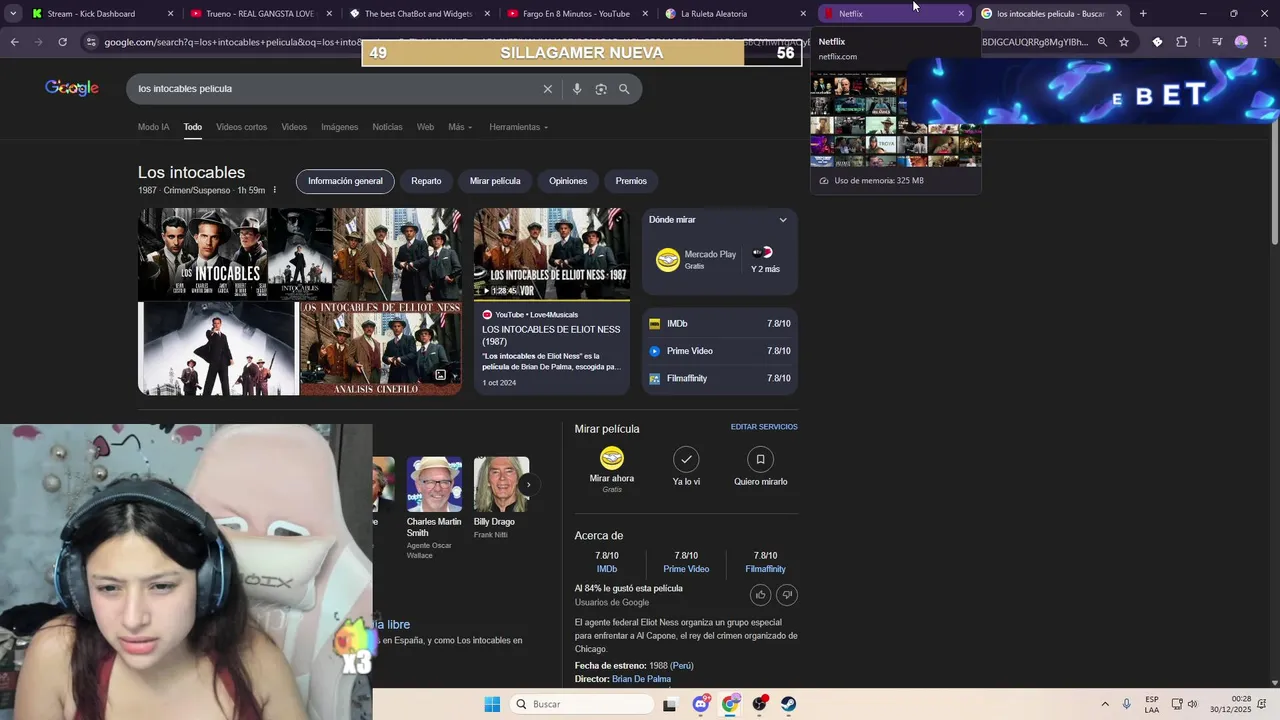Close the Netflix tab
This screenshot has height=720, width=1280.
[961, 14]
